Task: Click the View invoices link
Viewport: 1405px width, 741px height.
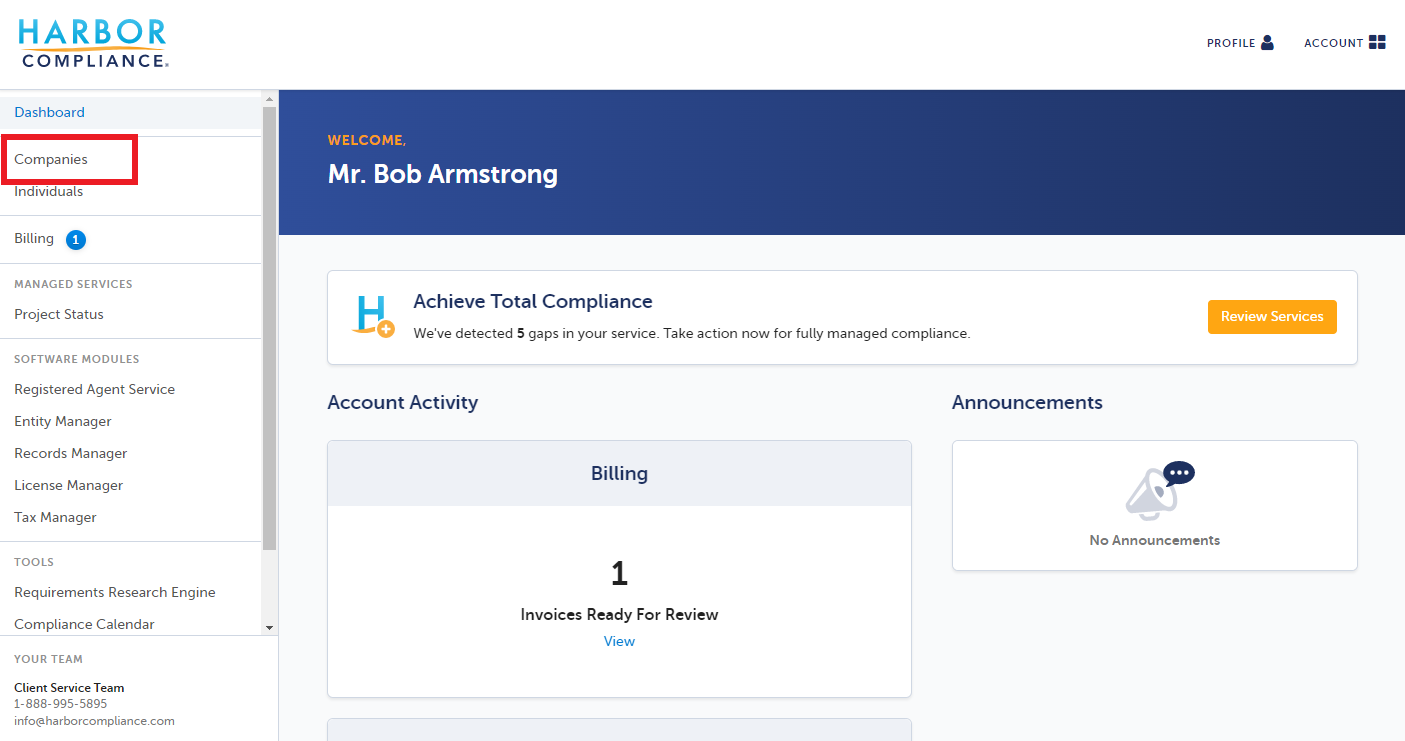Action: [x=619, y=641]
